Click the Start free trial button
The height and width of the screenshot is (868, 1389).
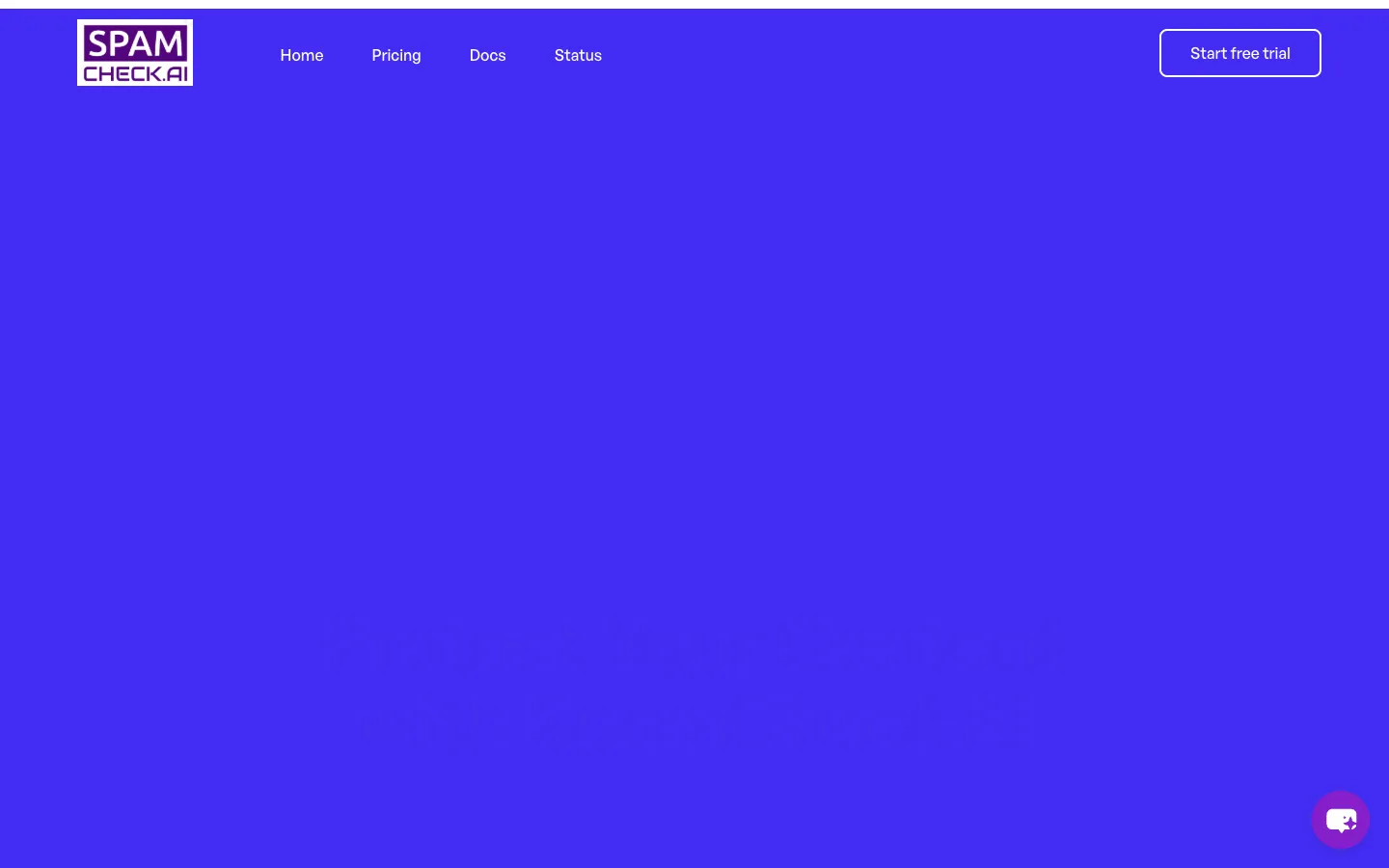(1239, 53)
